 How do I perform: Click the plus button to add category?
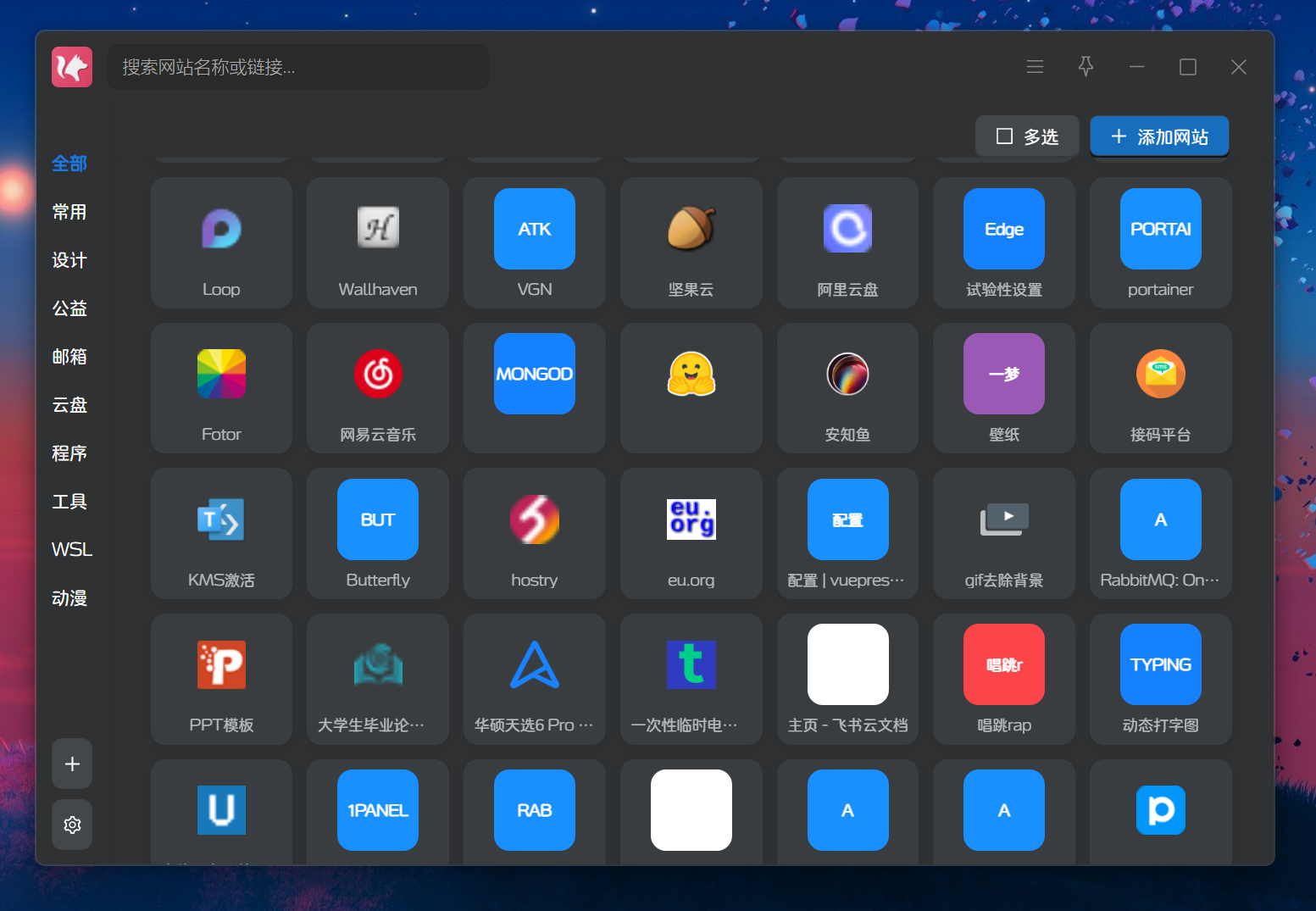pyautogui.click(x=72, y=764)
